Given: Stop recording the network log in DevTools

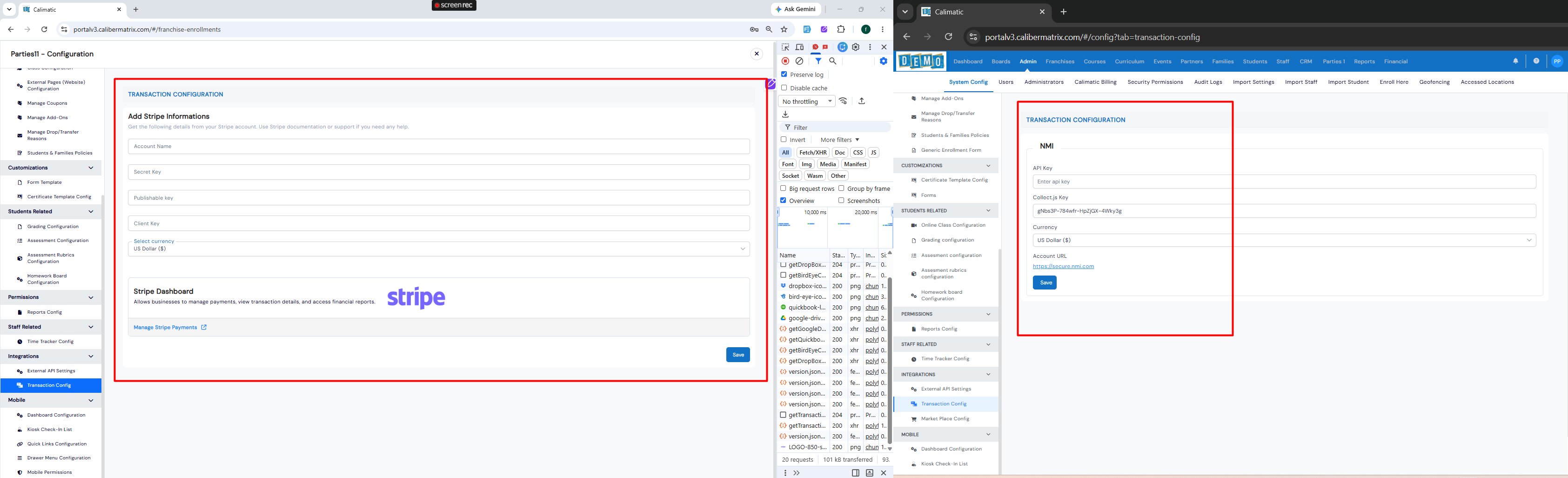Looking at the screenshot, I should coord(785,61).
